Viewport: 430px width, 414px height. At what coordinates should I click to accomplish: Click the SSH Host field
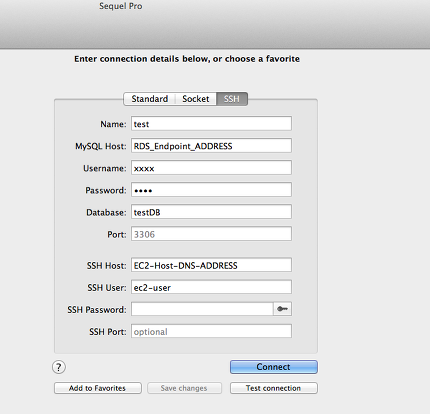[x=211, y=265]
